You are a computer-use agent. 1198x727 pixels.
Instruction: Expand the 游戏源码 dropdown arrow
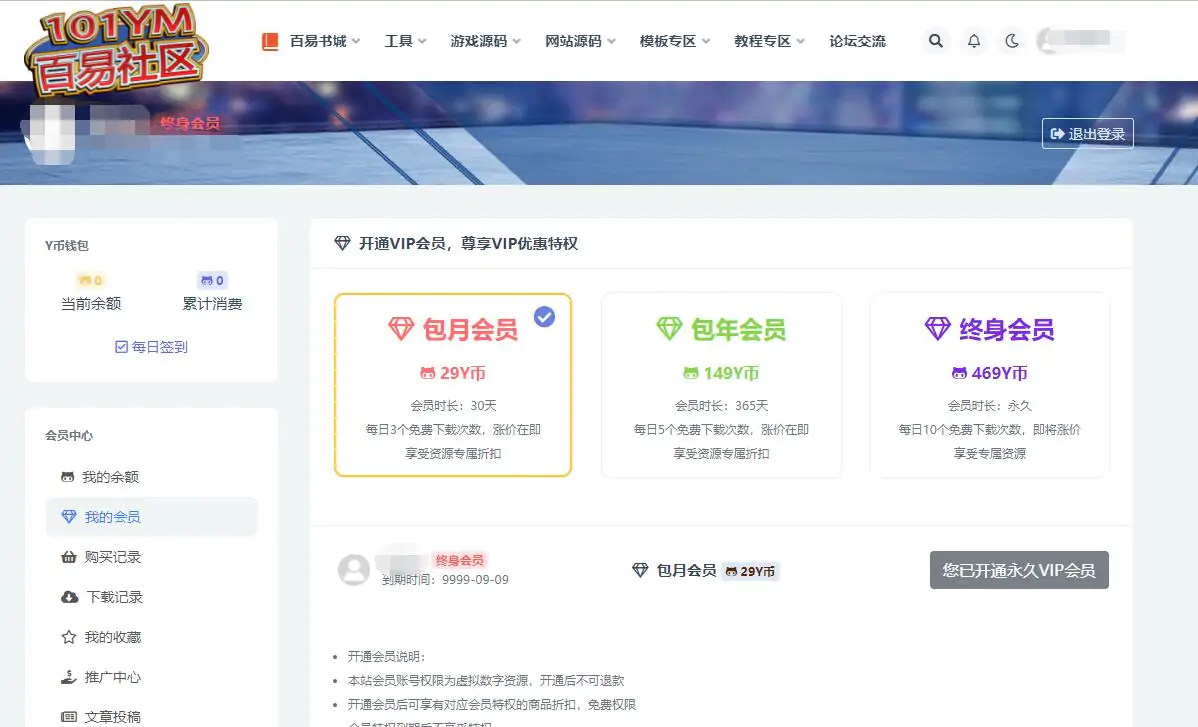516,41
